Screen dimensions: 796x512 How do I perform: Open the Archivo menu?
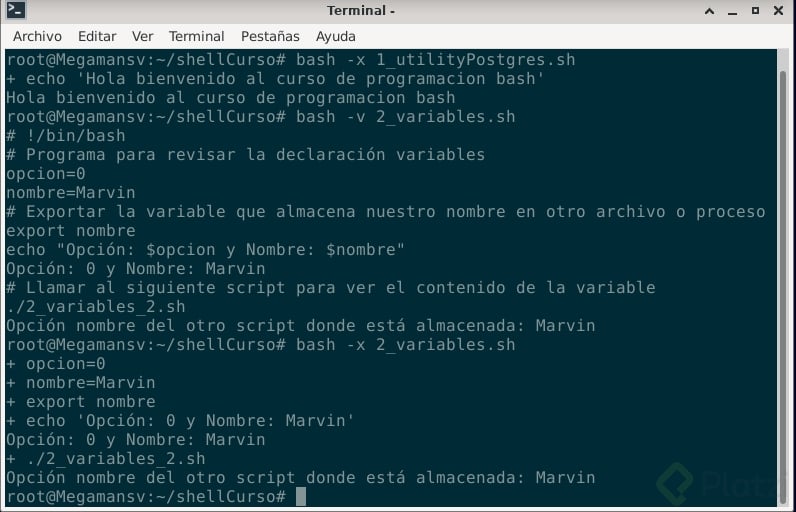(38, 37)
